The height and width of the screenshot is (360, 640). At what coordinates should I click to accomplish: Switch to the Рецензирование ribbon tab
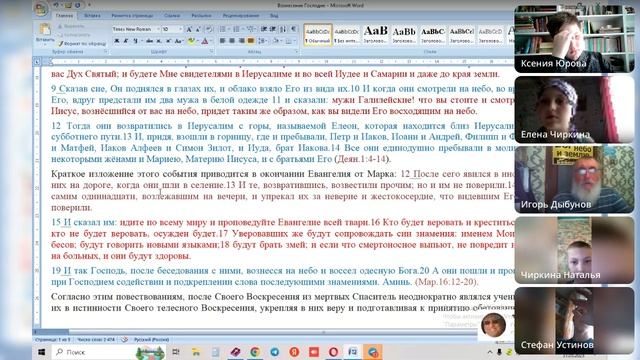click(241, 16)
